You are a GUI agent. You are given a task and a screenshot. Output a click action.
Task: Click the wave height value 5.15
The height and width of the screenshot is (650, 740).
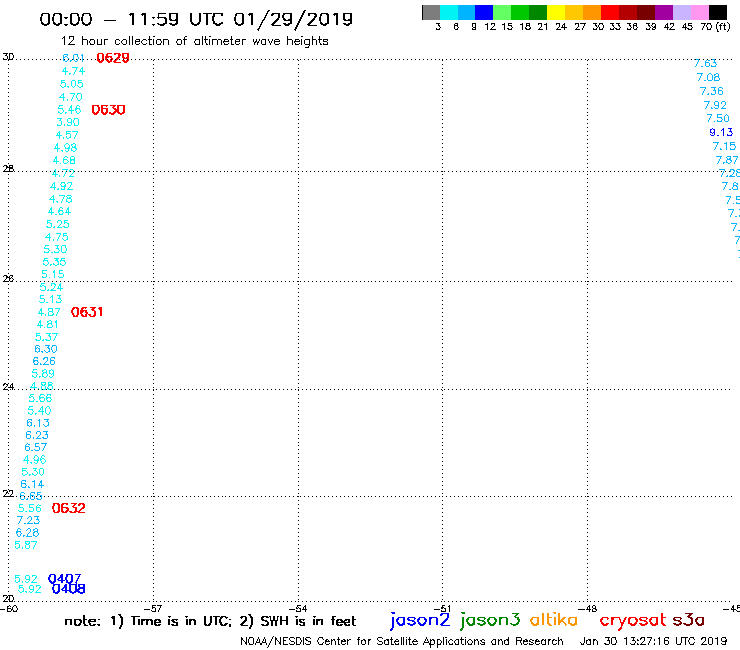click(x=53, y=274)
